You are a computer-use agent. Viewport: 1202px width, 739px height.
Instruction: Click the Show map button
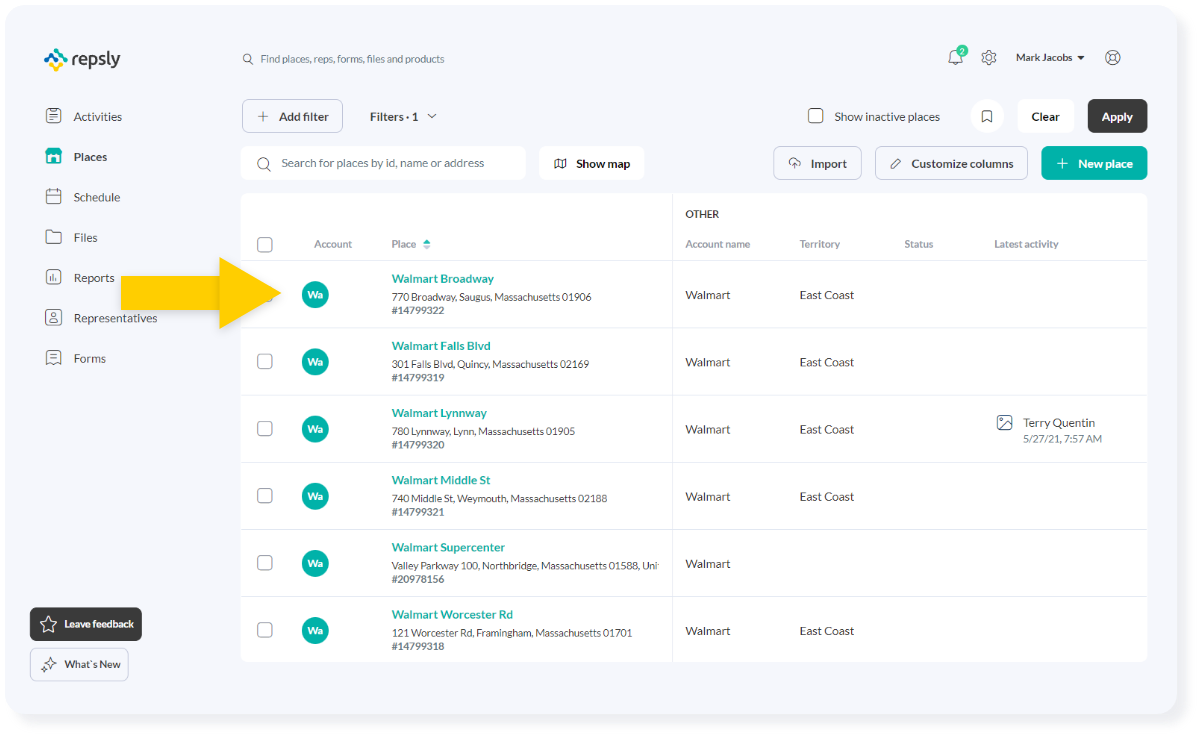coord(592,163)
